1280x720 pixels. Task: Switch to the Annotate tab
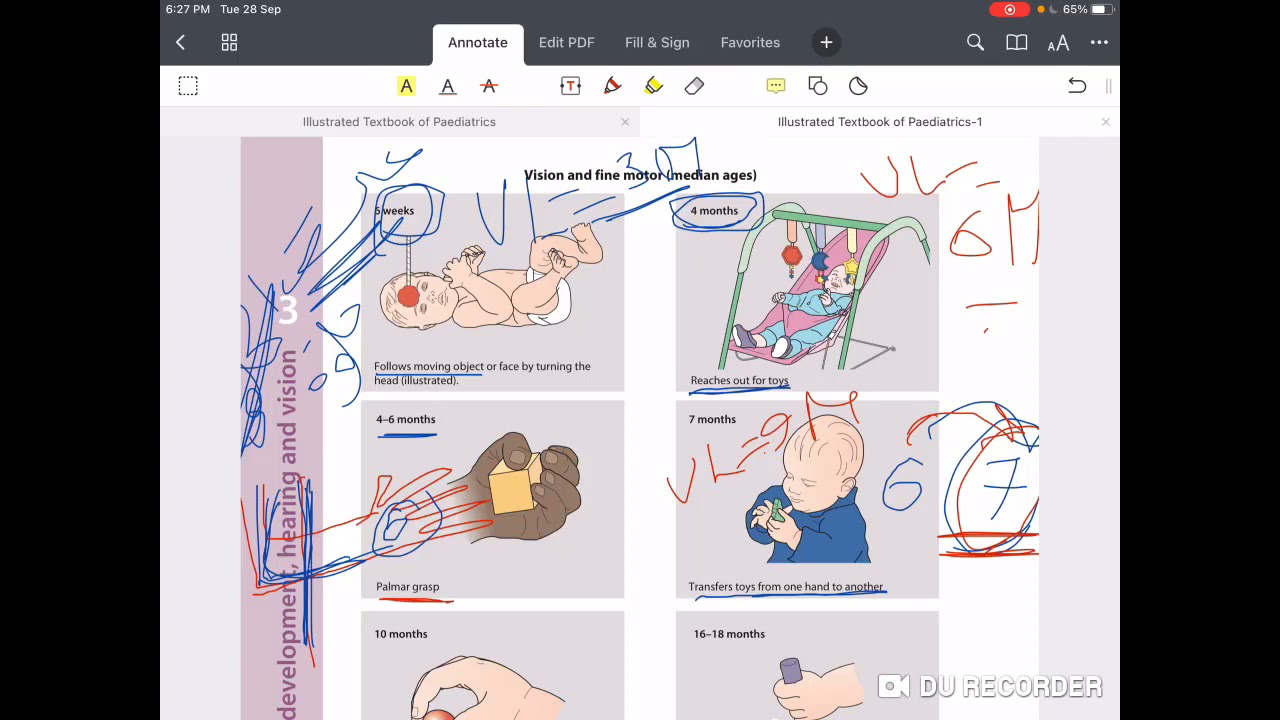(x=478, y=43)
